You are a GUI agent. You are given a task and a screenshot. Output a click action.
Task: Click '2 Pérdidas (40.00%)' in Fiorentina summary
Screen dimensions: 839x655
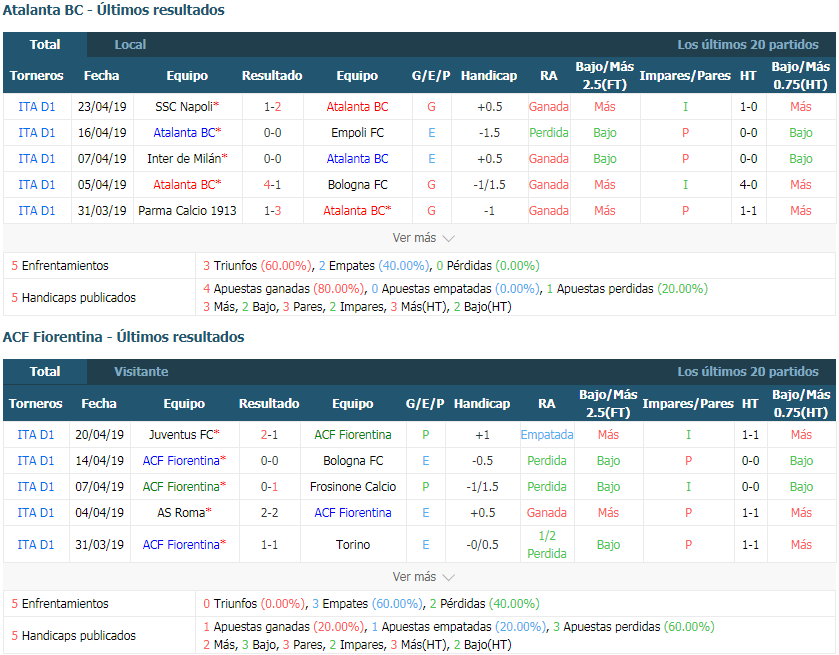coord(484,604)
